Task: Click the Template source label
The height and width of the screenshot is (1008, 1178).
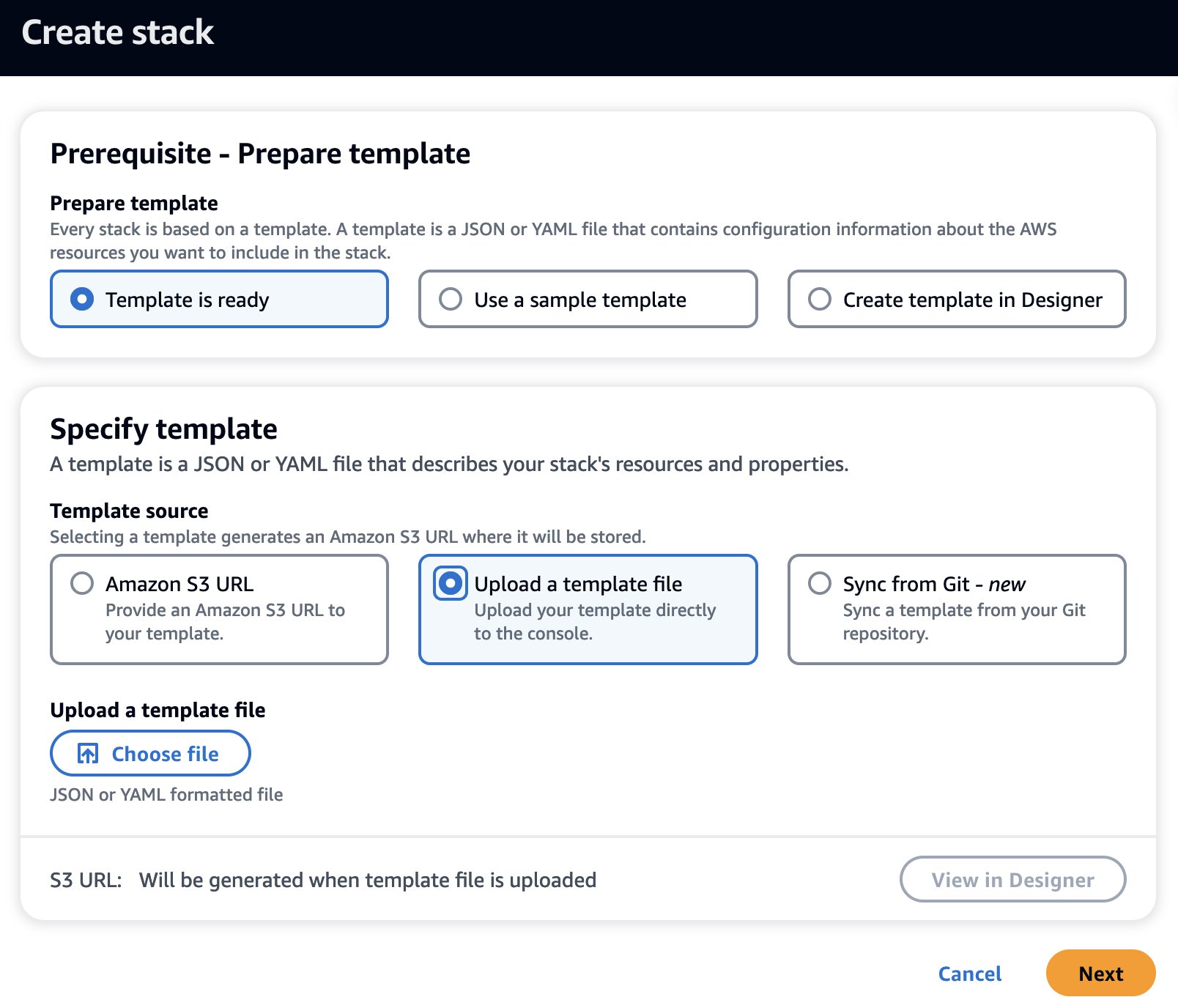Action: pos(129,511)
